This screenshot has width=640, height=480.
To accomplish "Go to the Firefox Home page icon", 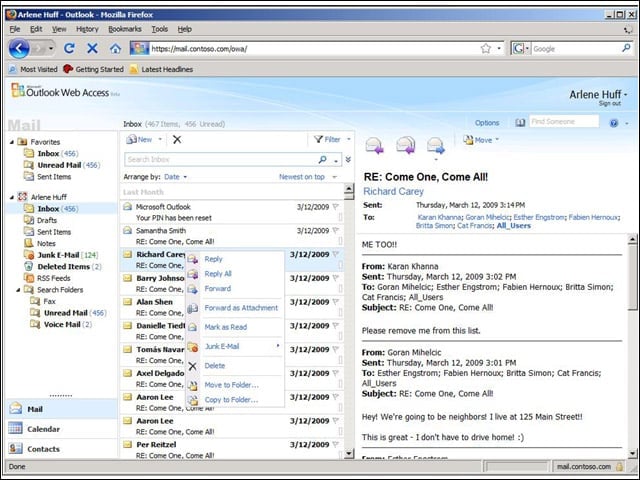I will click(x=115, y=49).
